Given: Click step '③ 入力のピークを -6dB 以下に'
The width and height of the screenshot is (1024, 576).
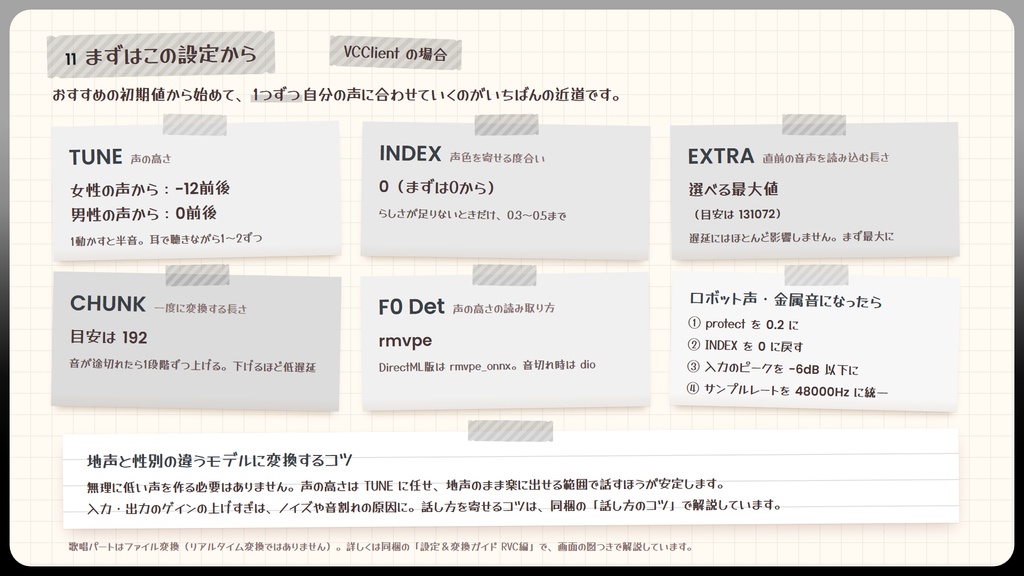Looking at the screenshot, I should pos(773,368).
